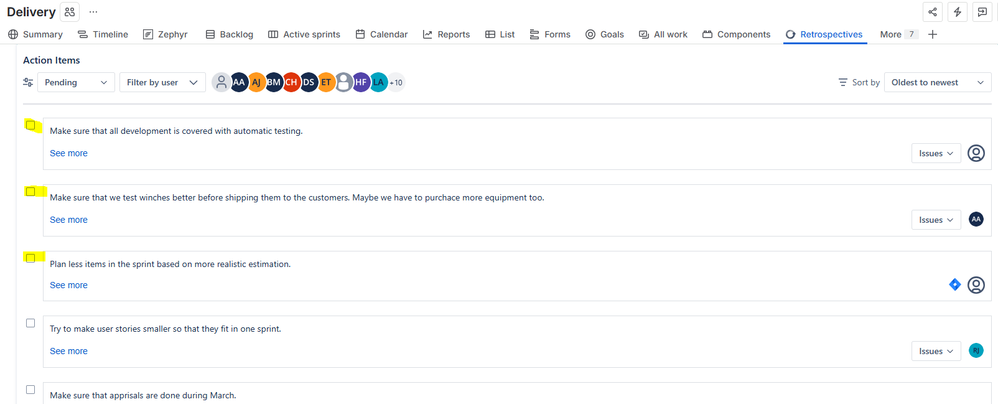The image size is (998, 404).
Task: Show the +10 additional user avatars
Action: click(396, 82)
